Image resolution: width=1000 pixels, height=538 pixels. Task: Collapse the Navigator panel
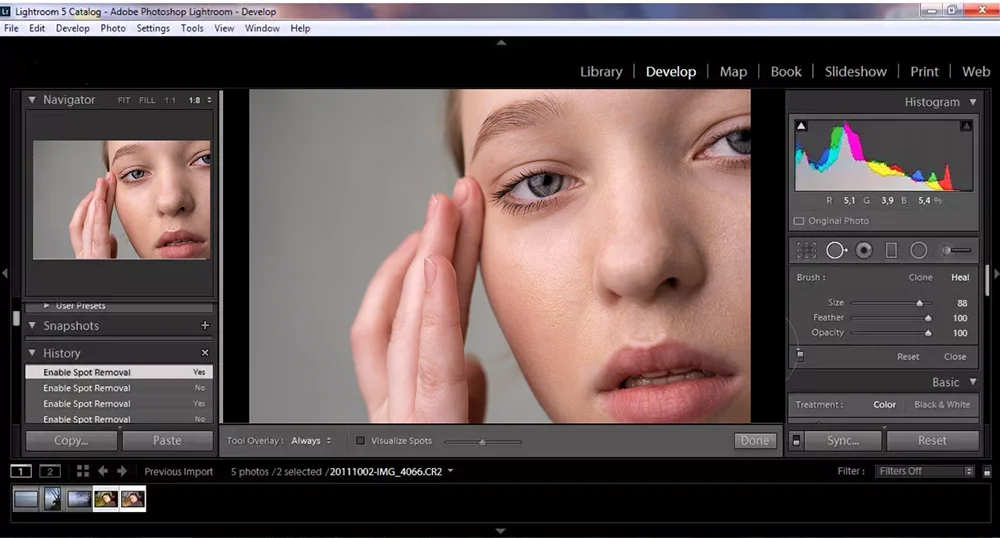pyautogui.click(x=32, y=100)
